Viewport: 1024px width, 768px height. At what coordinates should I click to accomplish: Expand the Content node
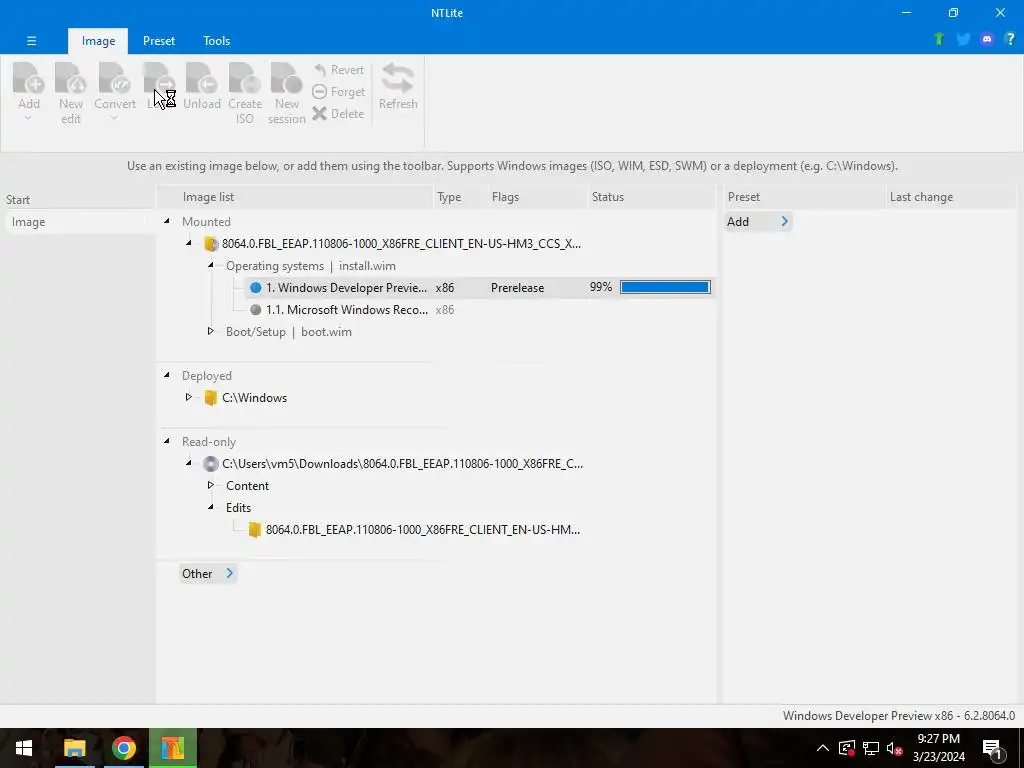tap(210, 485)
